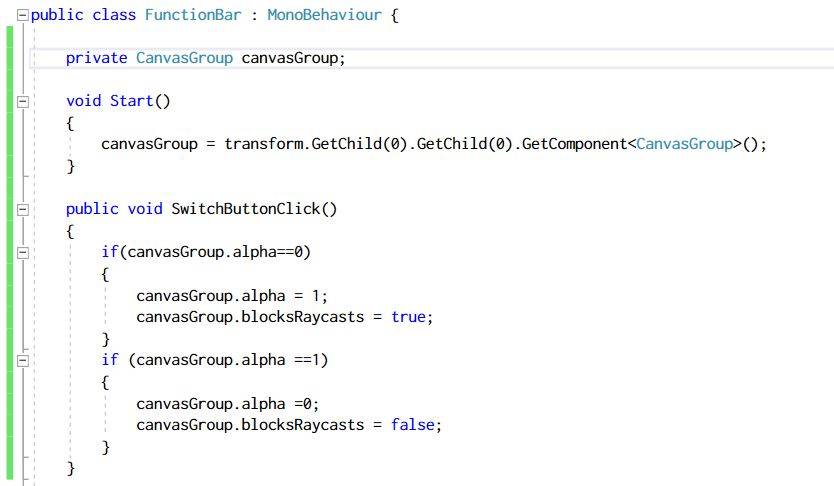Collapse the alpha==0 if block
Viewport: 834px width, 486px height.
22,252
